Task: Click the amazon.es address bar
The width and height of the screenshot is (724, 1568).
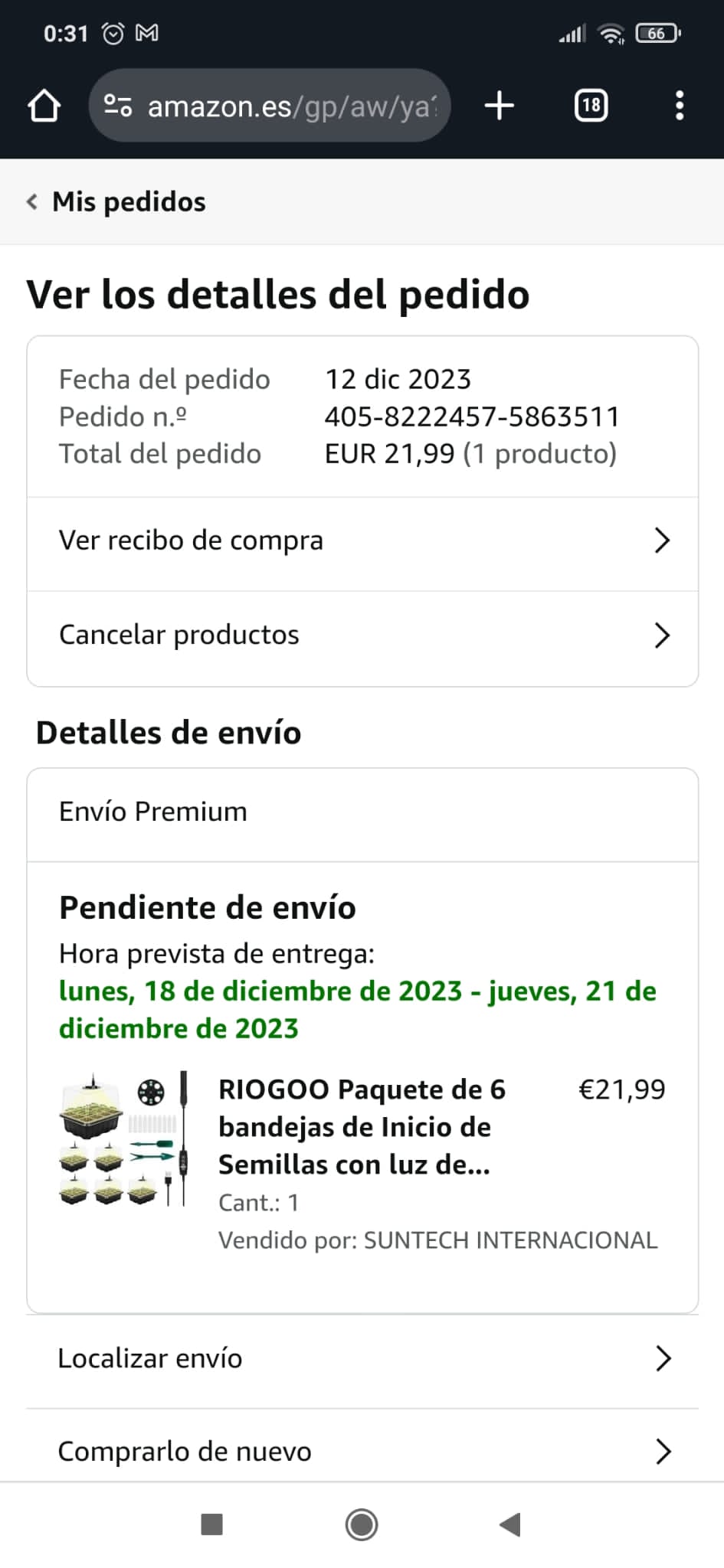Action: [x=270, y=106]
